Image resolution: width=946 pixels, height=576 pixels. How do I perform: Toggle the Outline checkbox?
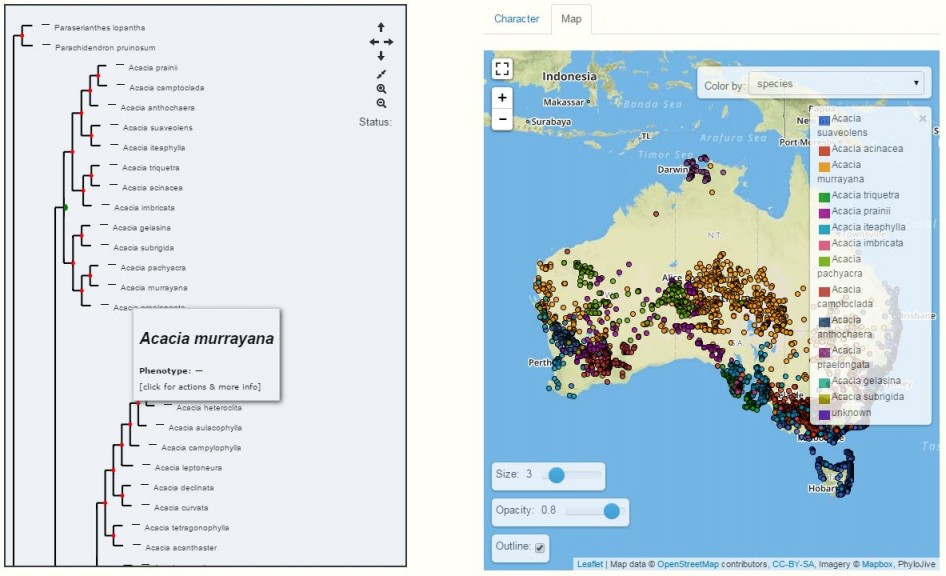coord(540,547)
